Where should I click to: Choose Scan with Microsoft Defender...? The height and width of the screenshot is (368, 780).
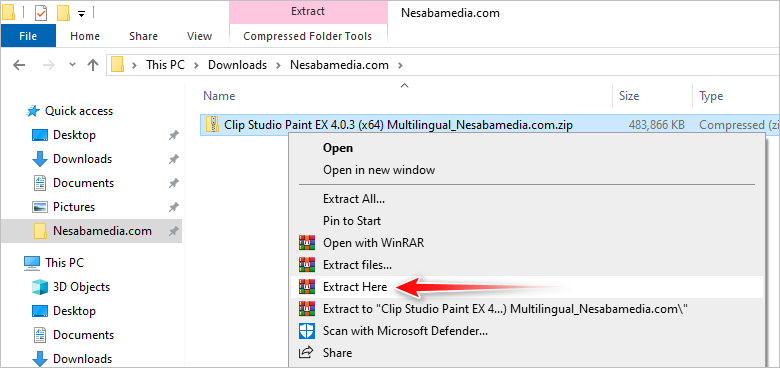[527, 331]
